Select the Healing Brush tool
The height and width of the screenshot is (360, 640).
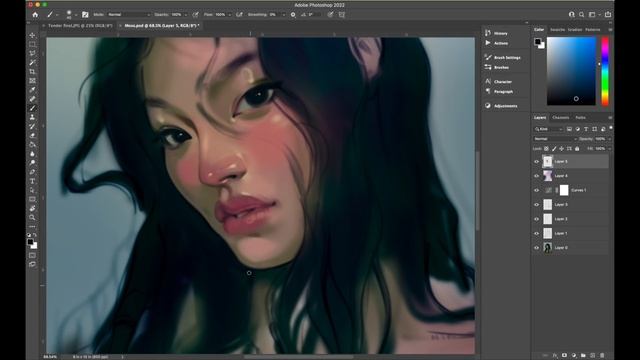click(32, 99)
